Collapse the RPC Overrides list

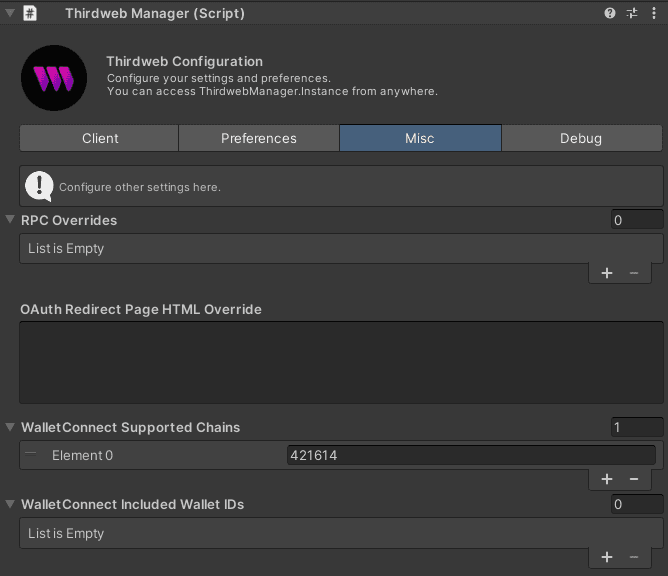10,220
